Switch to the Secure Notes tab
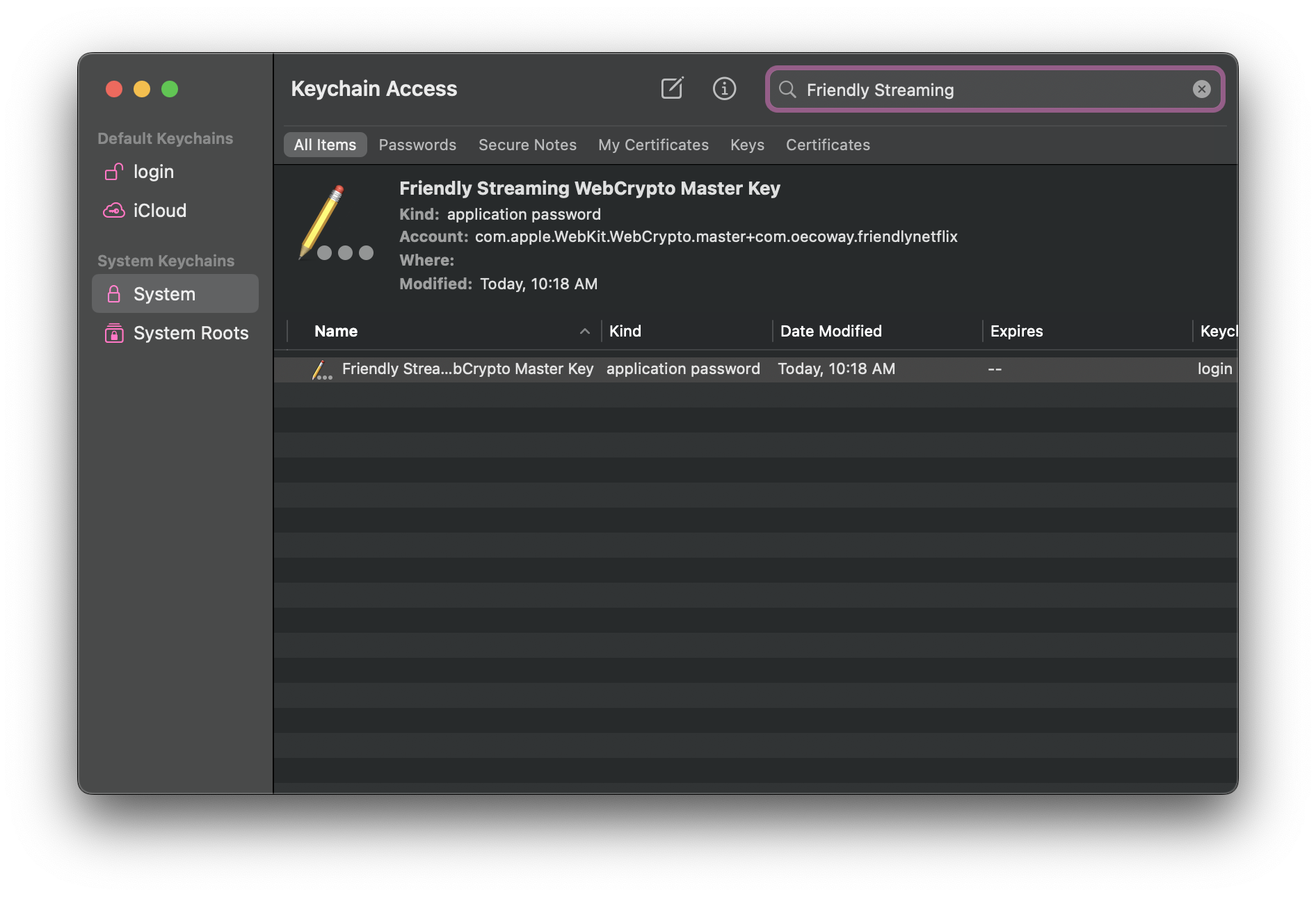Viewport: 1316px width, 897px height. 527,145
